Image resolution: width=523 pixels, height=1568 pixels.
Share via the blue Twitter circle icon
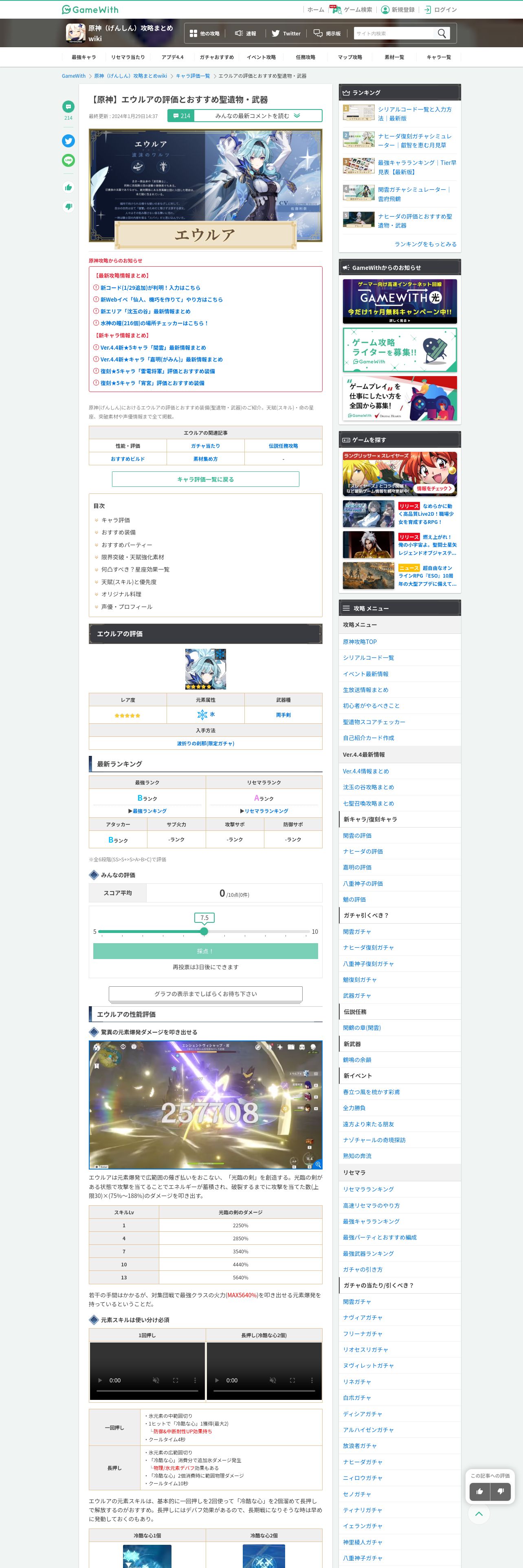(x=68, y=140)
